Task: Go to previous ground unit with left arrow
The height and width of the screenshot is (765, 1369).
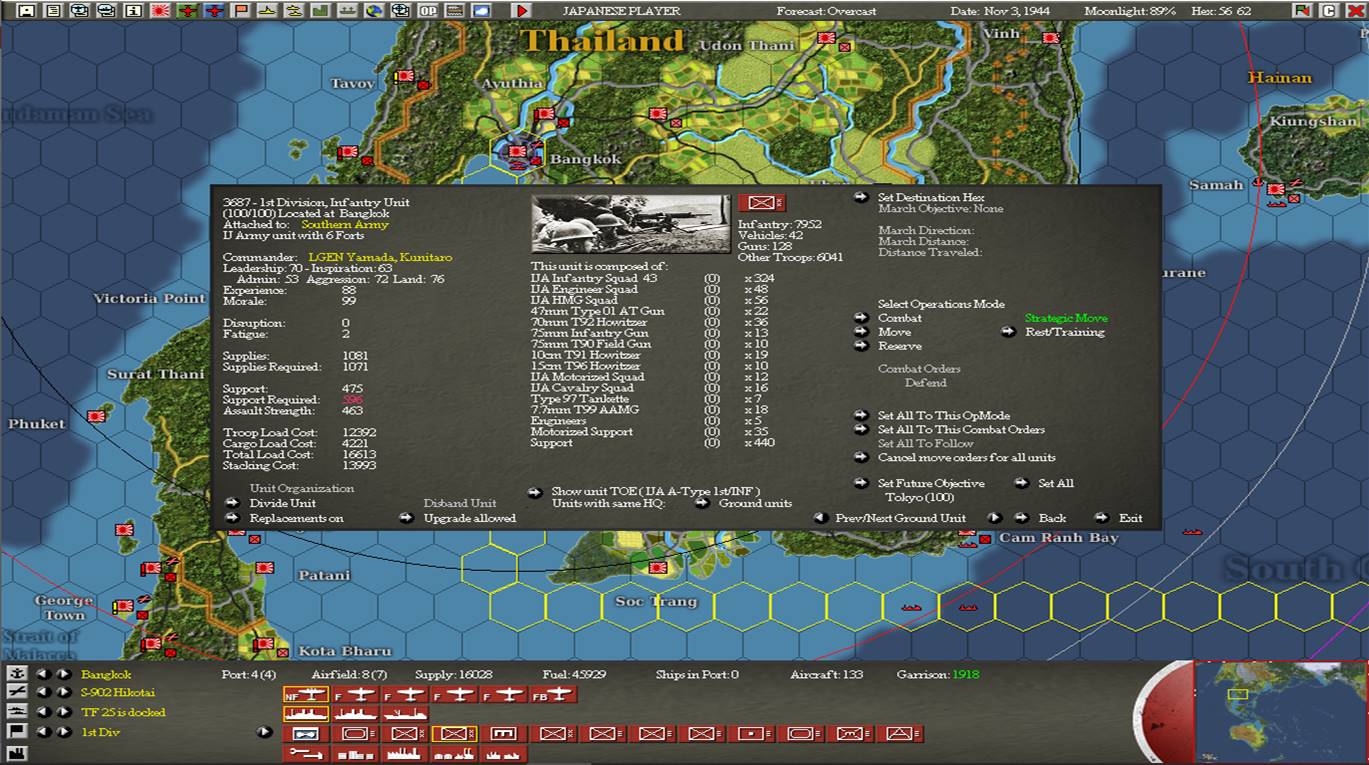Action: pyautogui.click(x=820, y=518)
